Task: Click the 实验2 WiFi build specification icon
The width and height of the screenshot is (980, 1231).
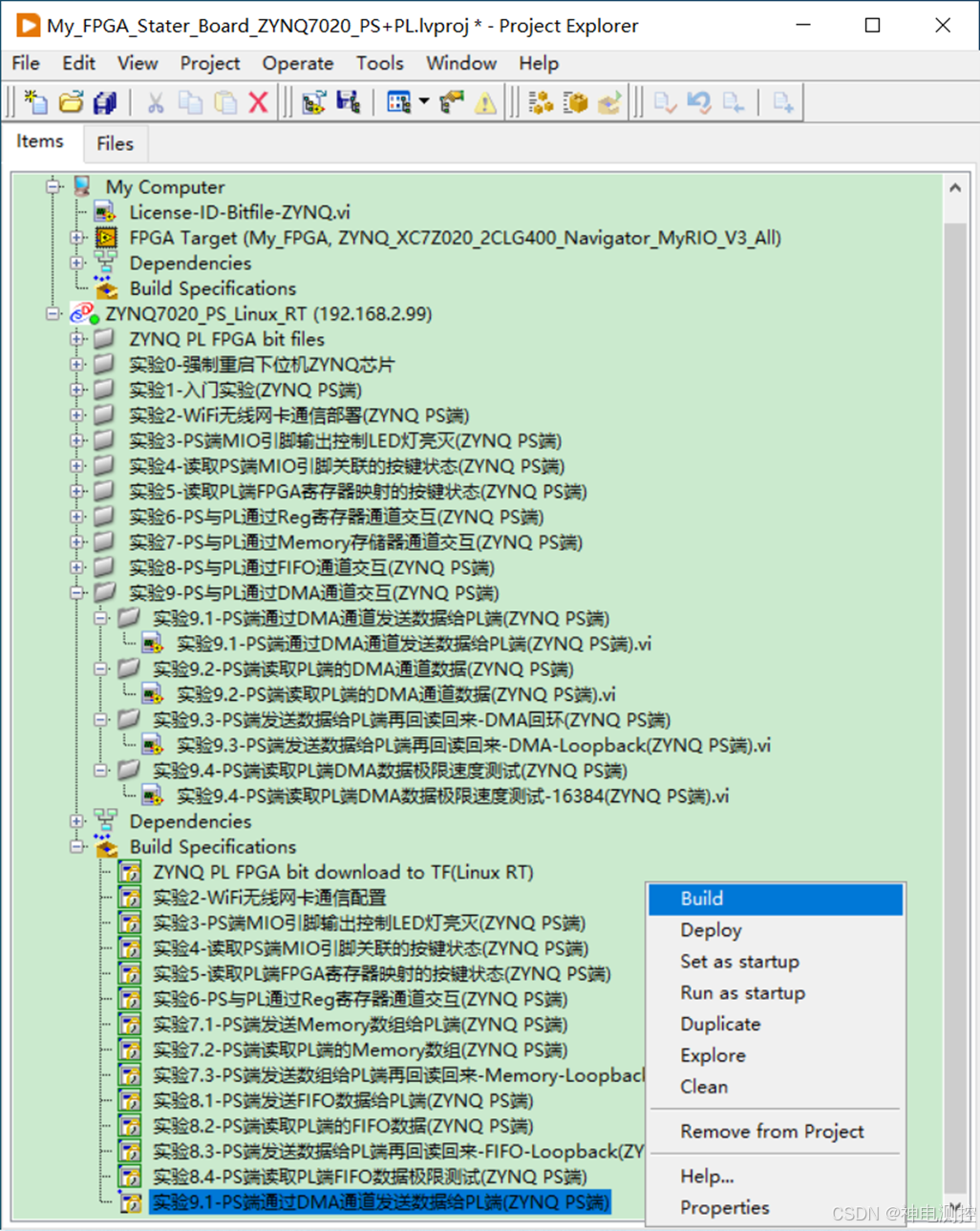Action: pos(130,898)
